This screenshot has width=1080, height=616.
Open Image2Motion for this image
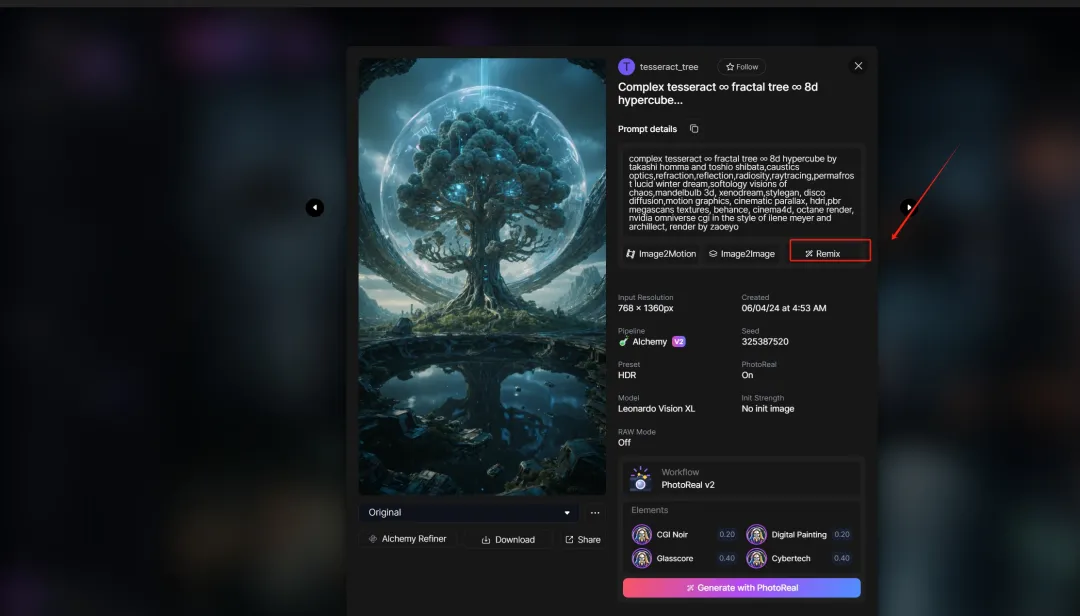tap(661, 254)
